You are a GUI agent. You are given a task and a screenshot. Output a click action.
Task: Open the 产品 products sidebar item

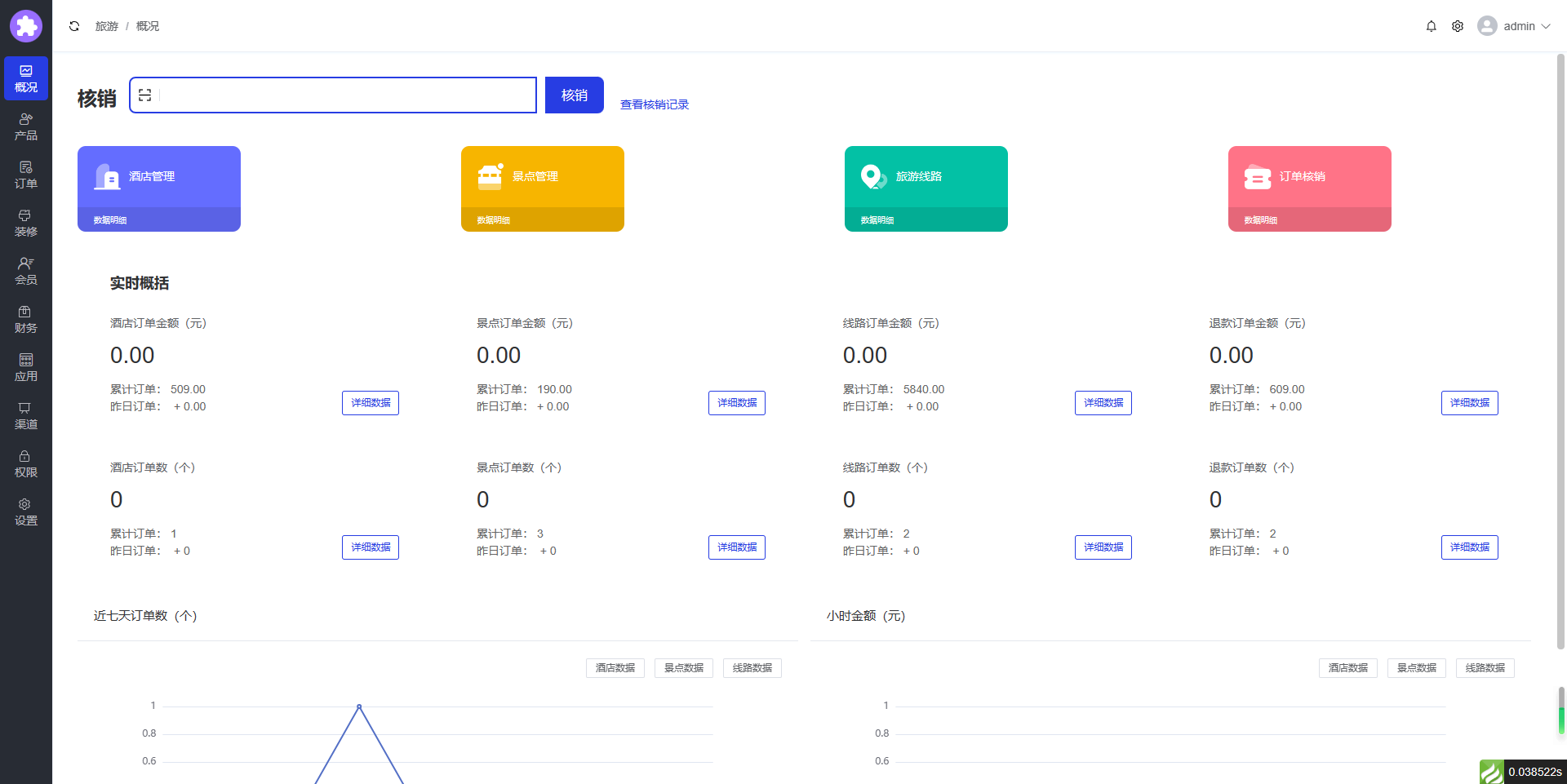pyautogui.click(x=26, y=126)
